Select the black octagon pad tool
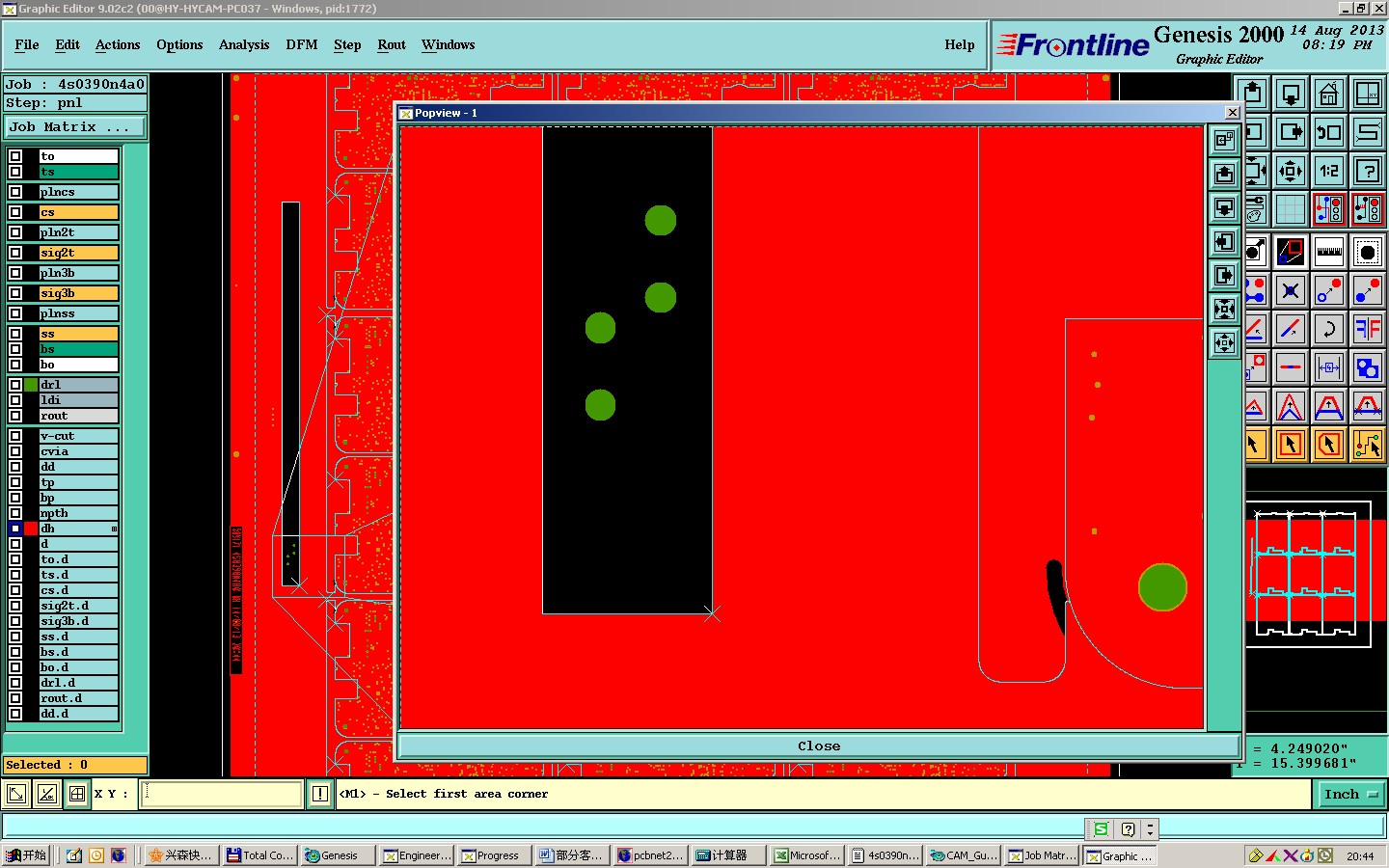The image size is (1389, 868). pos(1368,253)
